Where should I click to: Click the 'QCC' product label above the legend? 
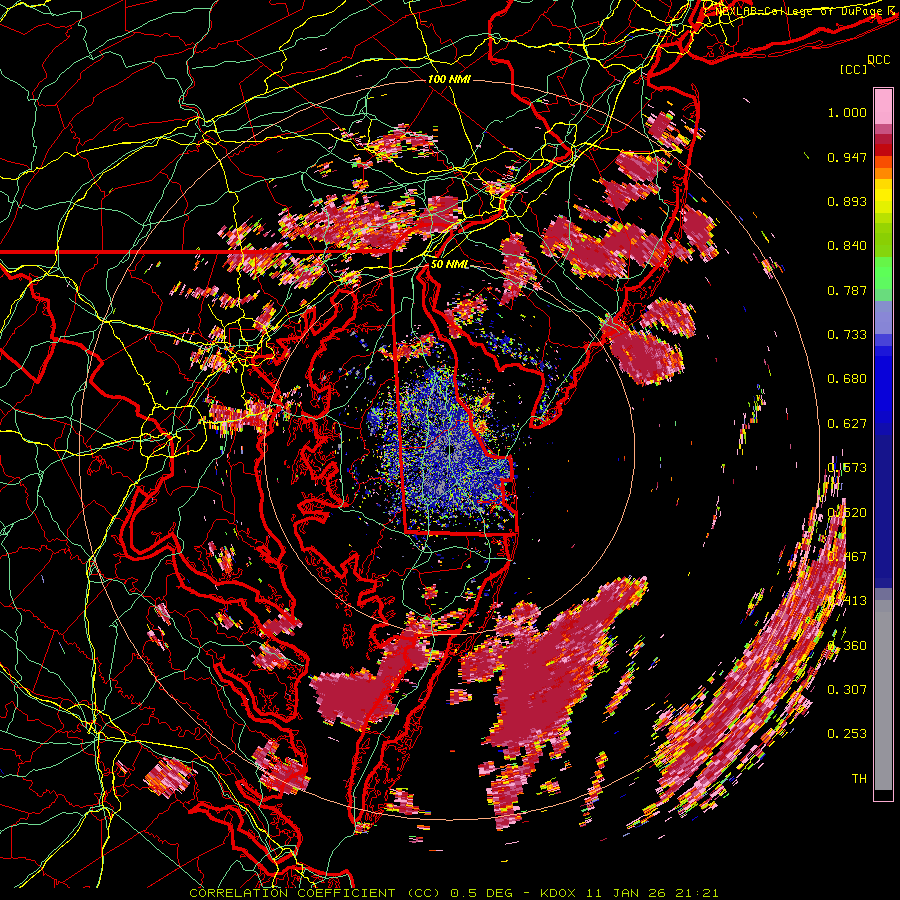point(878,60)
